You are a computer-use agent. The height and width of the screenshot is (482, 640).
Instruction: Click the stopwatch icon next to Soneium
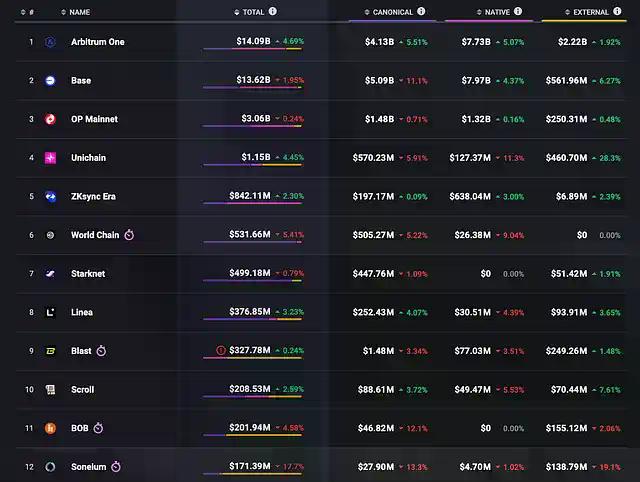pyautogui.click(x=116, y=466)
